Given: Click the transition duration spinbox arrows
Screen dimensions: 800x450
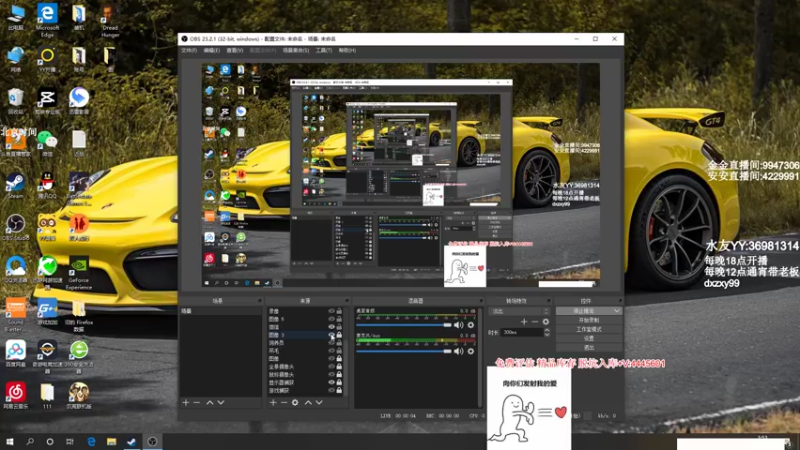Looking at the screenshot, I should [546, 331].
